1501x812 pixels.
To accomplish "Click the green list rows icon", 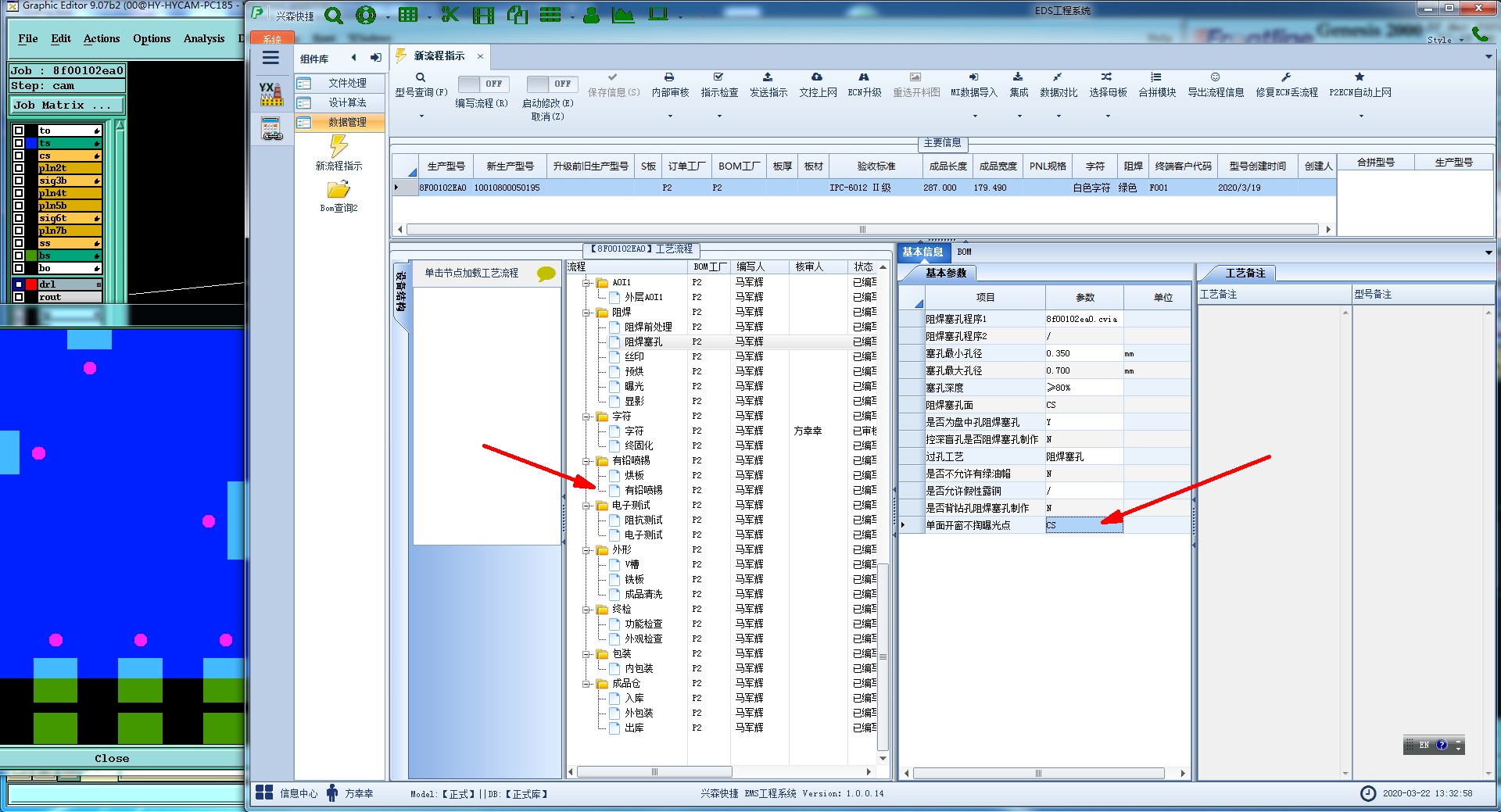I will (x=550, y=15).
